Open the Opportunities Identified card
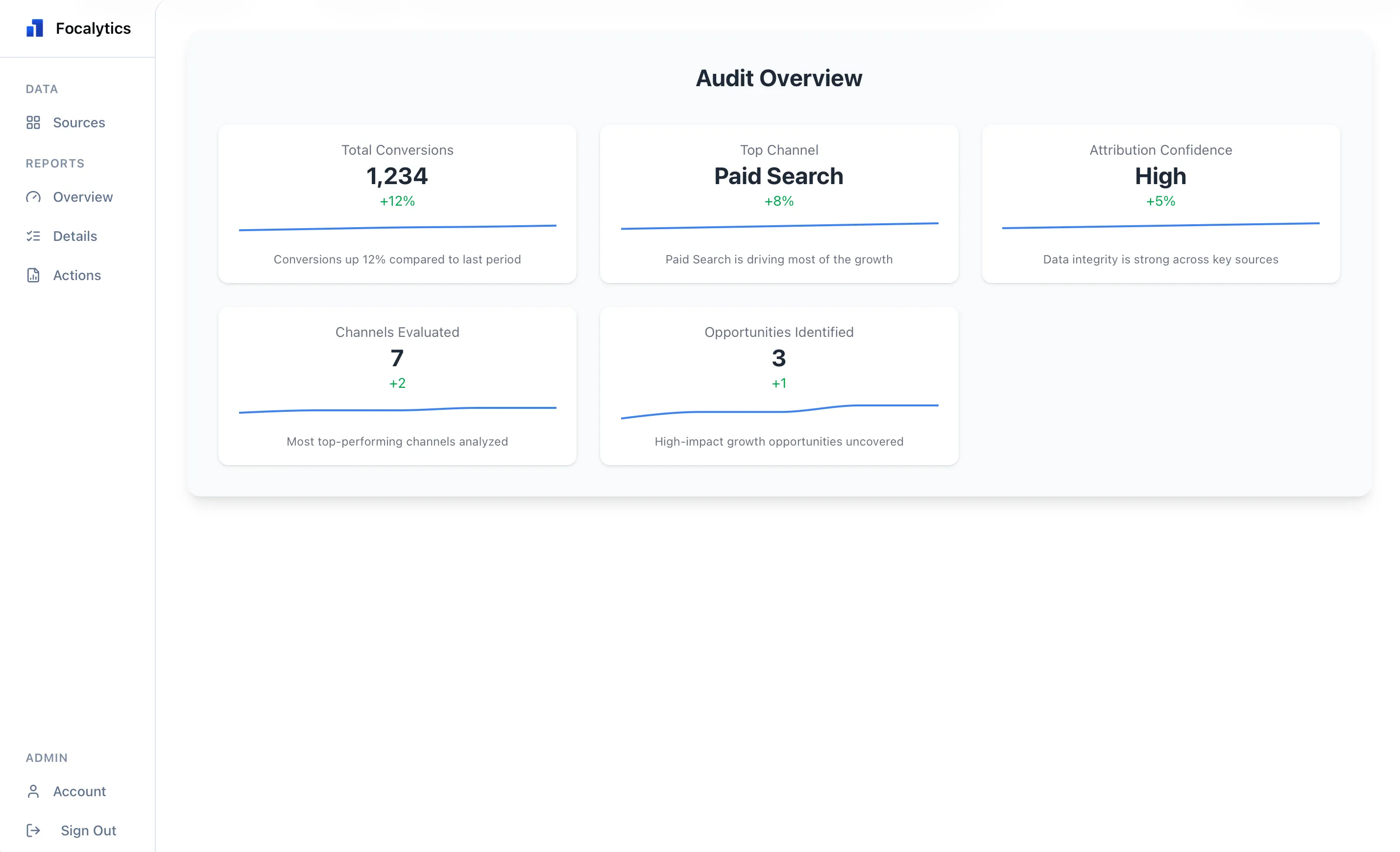 pyautogui.click(x=779, y=386)
